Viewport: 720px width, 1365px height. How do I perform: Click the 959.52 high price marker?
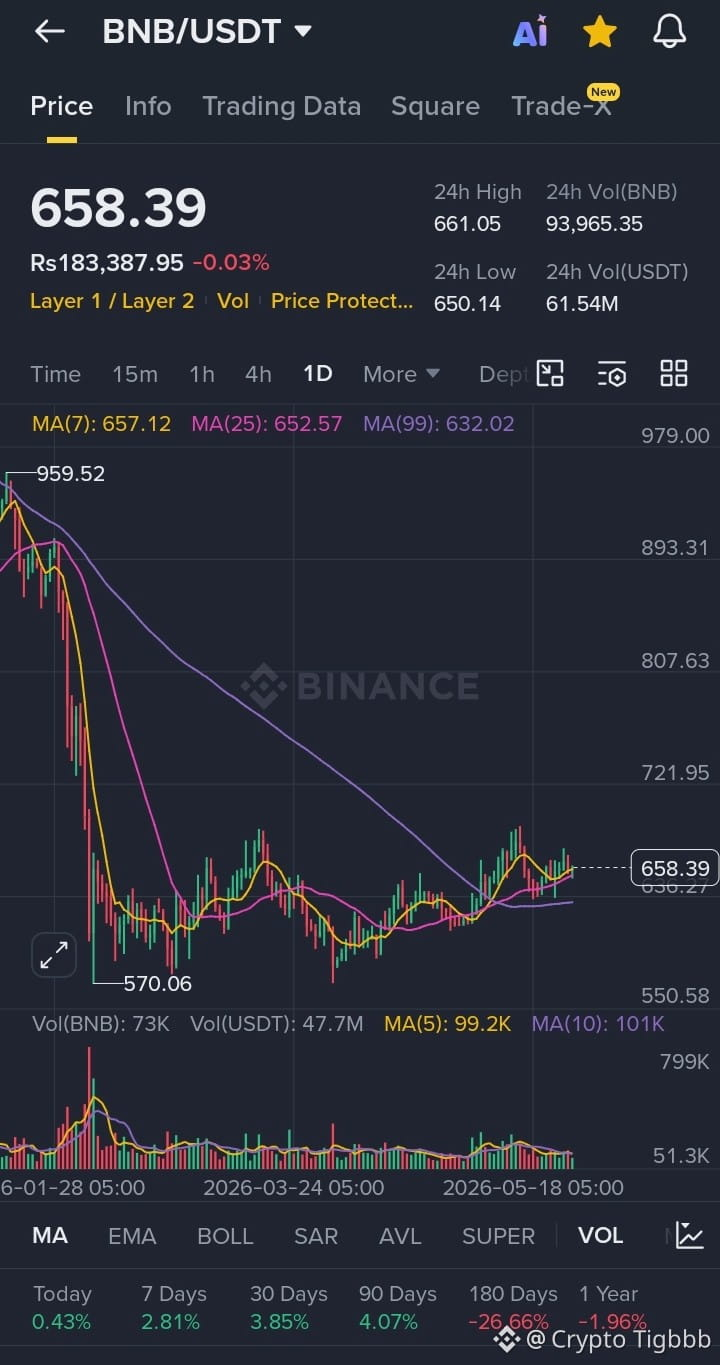(70, 473)
